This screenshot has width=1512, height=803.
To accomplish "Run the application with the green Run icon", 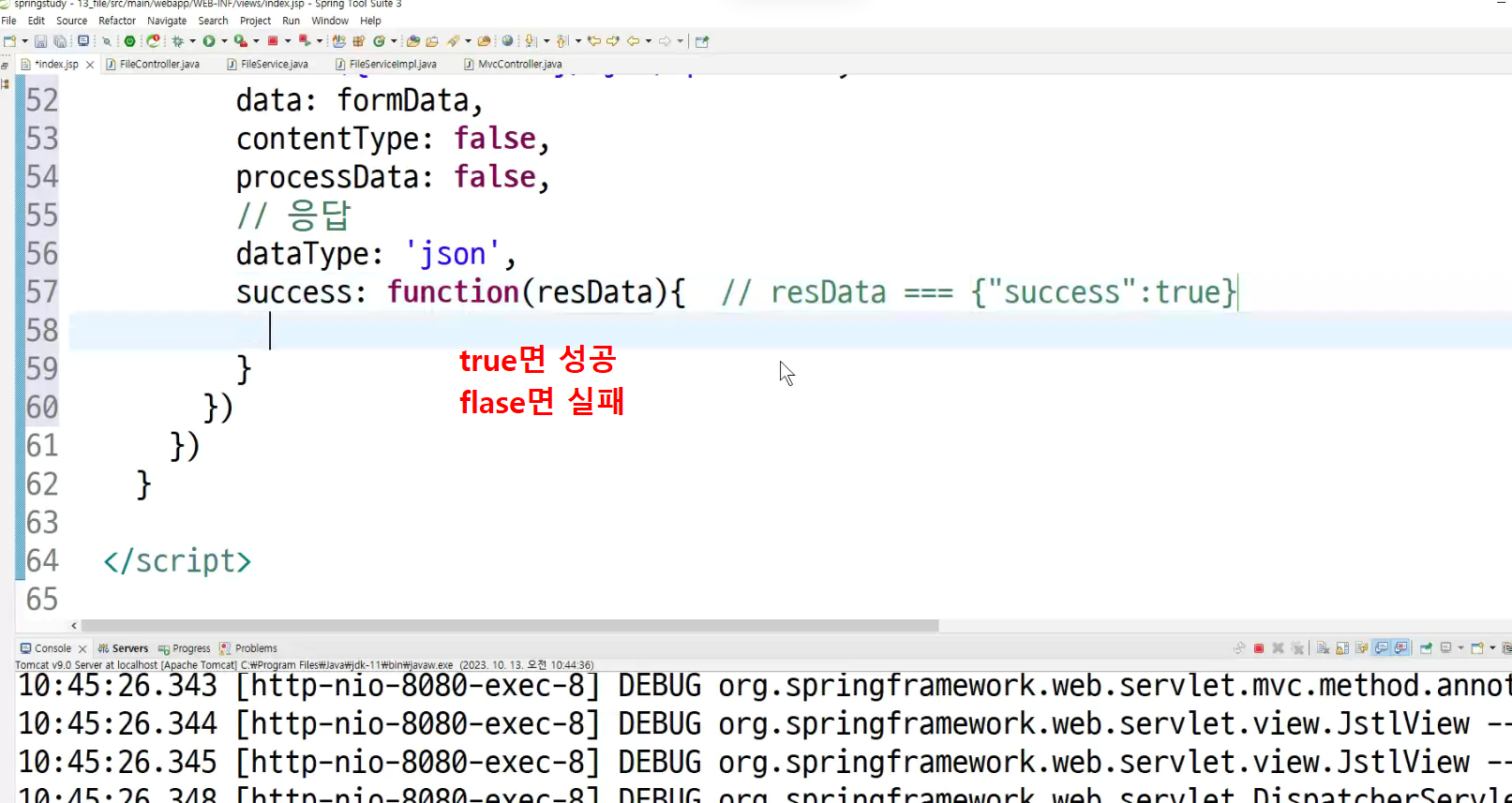I will coord(209,41).
